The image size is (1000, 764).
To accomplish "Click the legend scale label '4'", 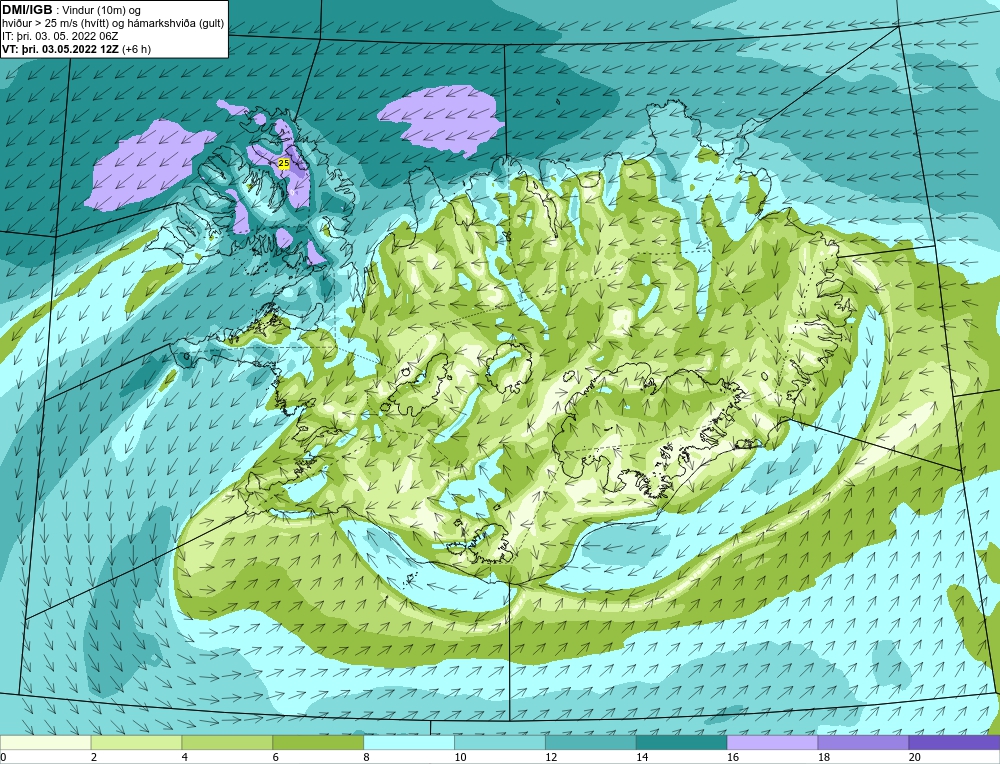I will click(184, 757).
